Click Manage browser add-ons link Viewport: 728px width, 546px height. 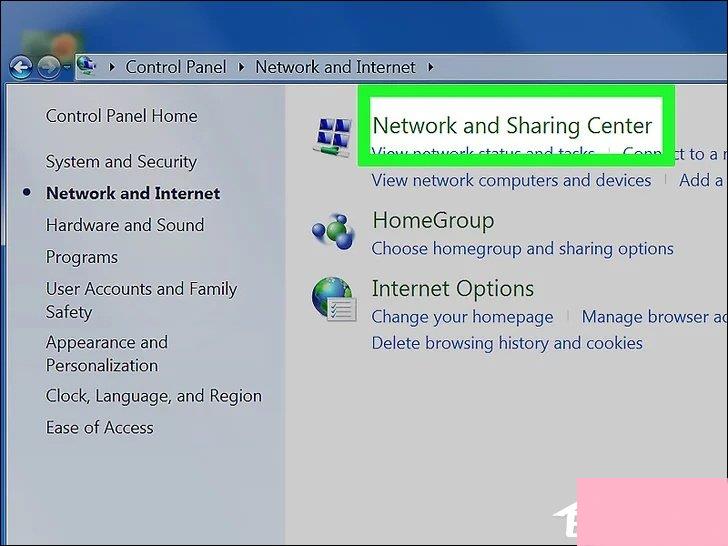click(x=654, y=317)
